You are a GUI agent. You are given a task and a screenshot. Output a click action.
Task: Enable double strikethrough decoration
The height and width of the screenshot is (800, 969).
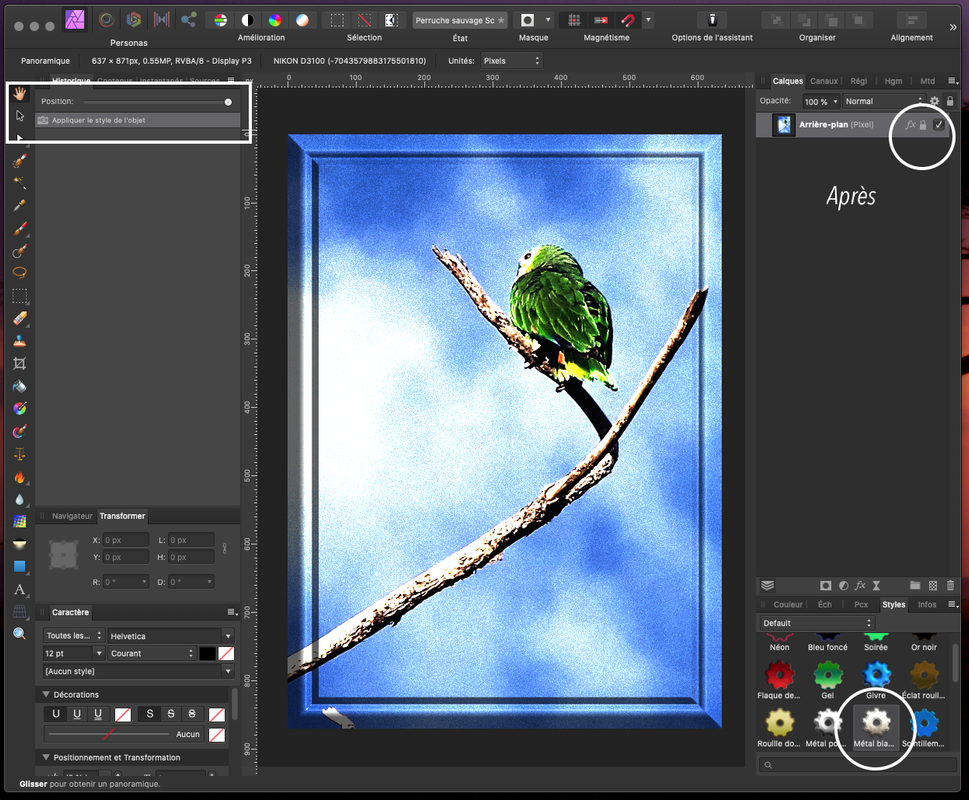[192, 714]
